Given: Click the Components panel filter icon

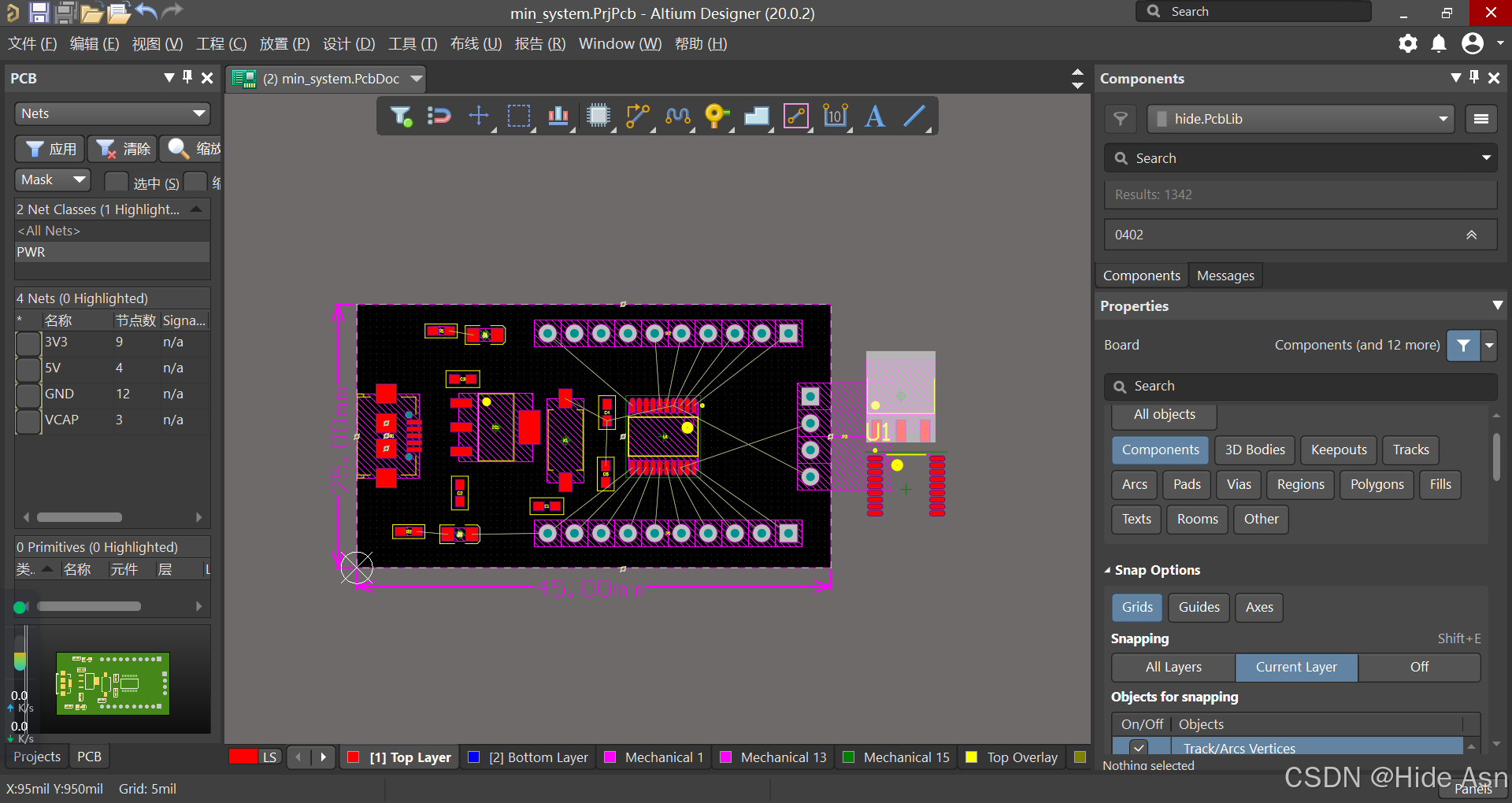Looking at the screenshot, I should (x=1121, y=119).
